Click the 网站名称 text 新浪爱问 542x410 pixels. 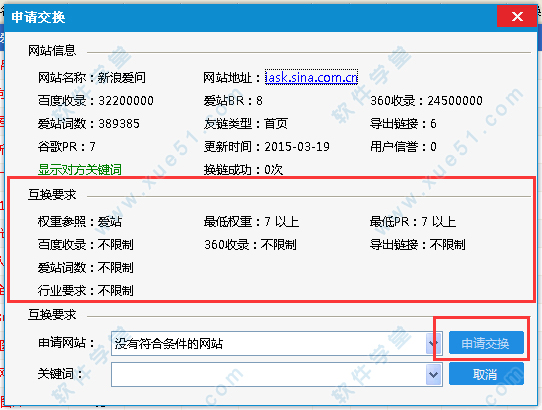[122, 77]
